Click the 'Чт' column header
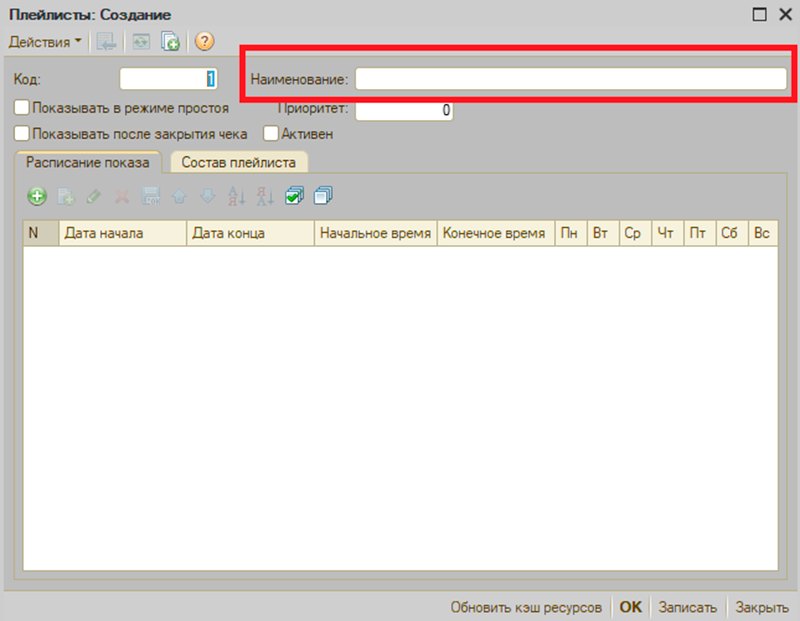Image resolution: width=800 pixels, height=621 pixels. pyautogui.click(x=667, y=233)
